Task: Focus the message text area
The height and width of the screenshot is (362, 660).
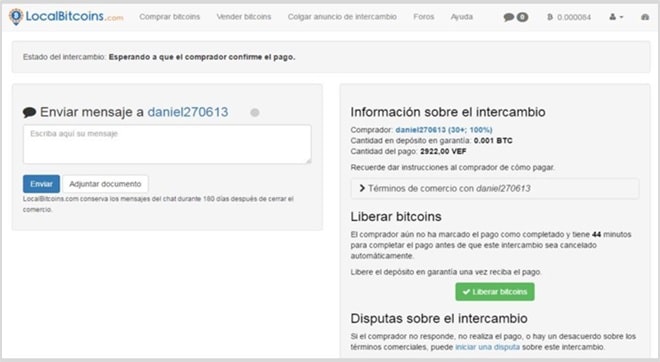Action: coord(167,144)
